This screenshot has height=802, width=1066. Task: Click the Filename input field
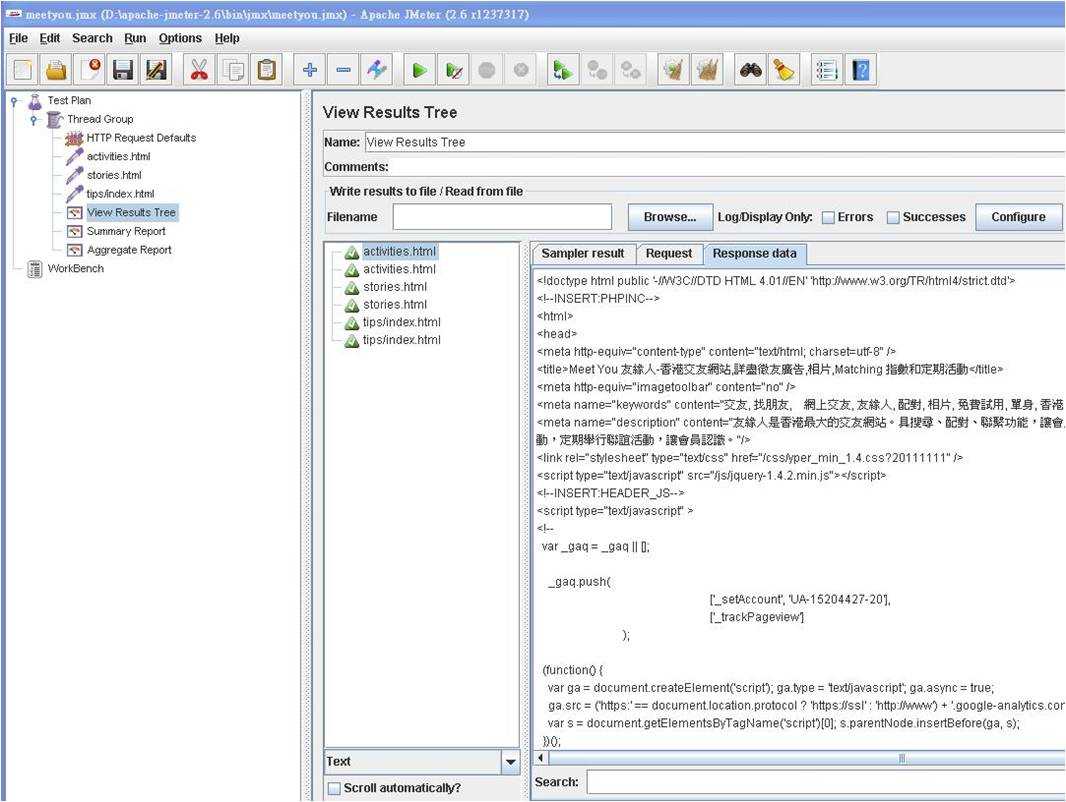point(502,217)
